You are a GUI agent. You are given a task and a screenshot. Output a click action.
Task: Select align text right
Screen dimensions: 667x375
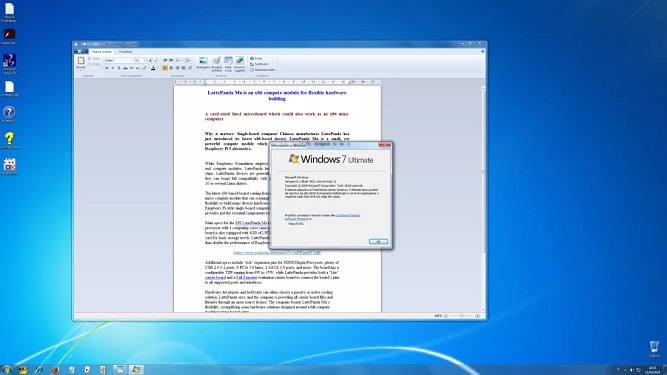pos(177,68)
